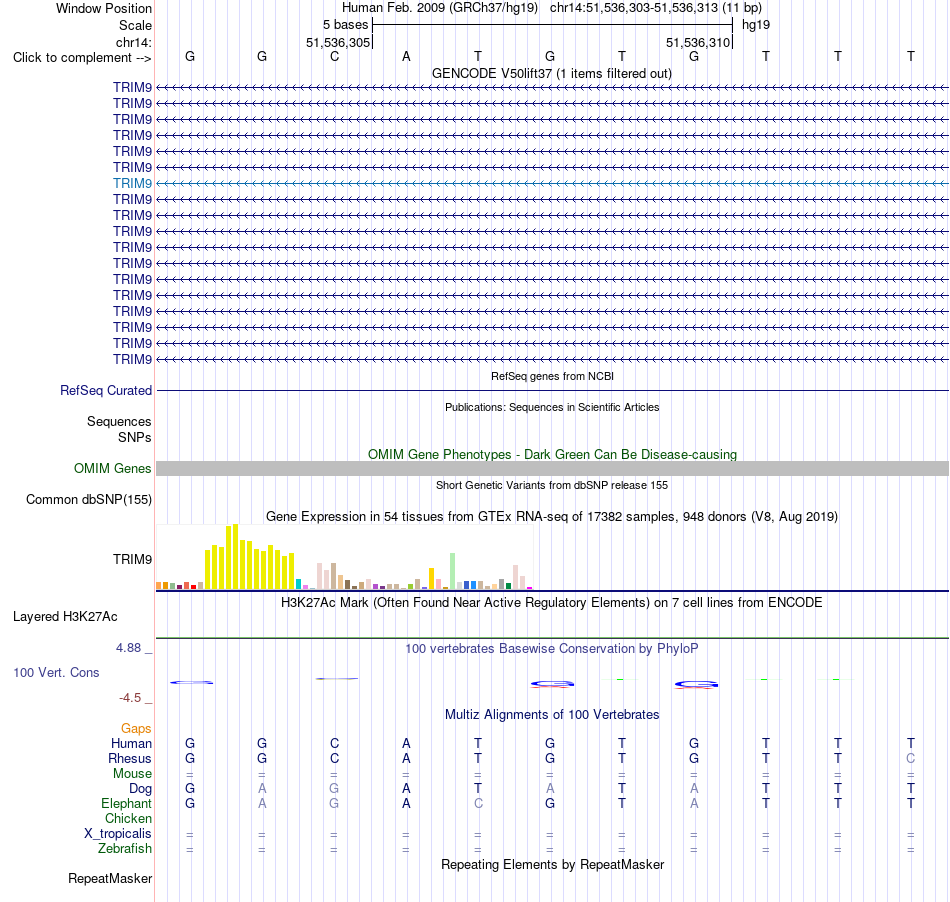The height and width of the screenshot is (902, 950).
Task: Click the 'Gene Expression in 54 tissues' title
Action: click(x=552, y=516)
